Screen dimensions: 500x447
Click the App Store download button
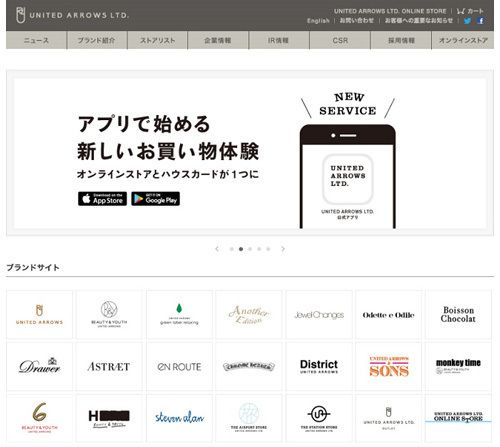coord(102,199)
